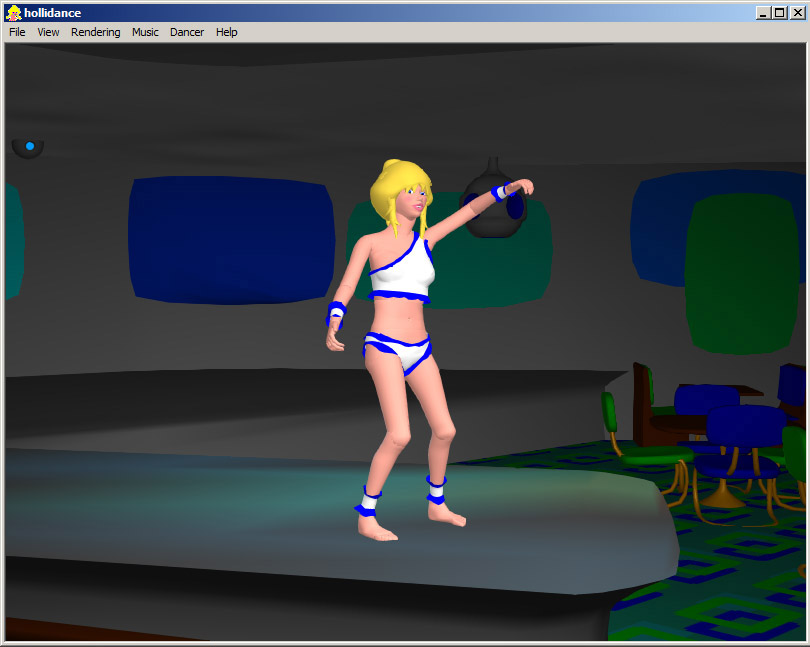Minimize the hollidance window
Screen dimensions: 810x647
click(763, 12)
